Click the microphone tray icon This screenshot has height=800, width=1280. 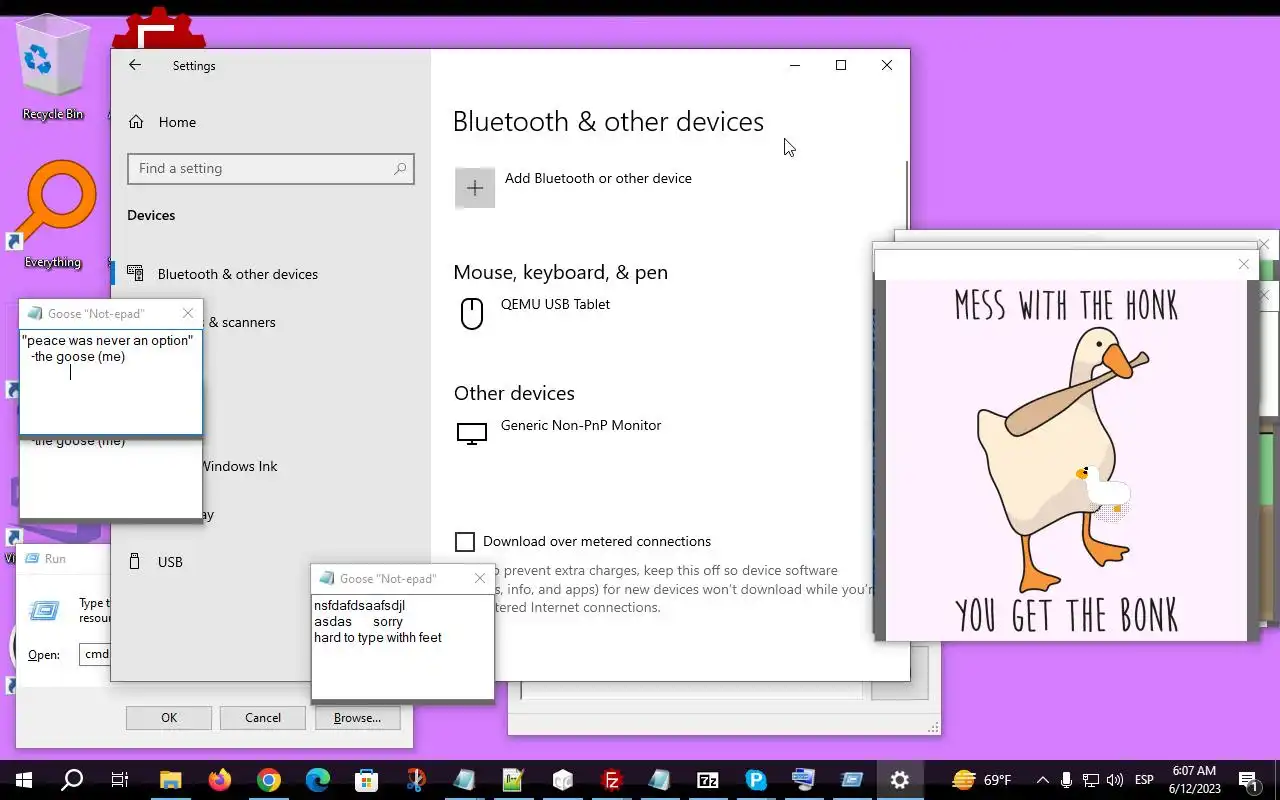tap(1066, 780)
